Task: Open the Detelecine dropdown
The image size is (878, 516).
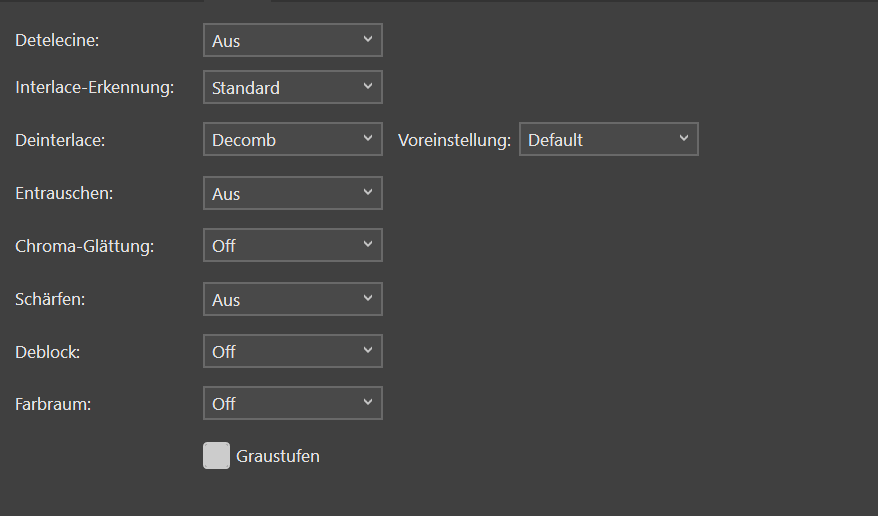Action: coord(292,41)
